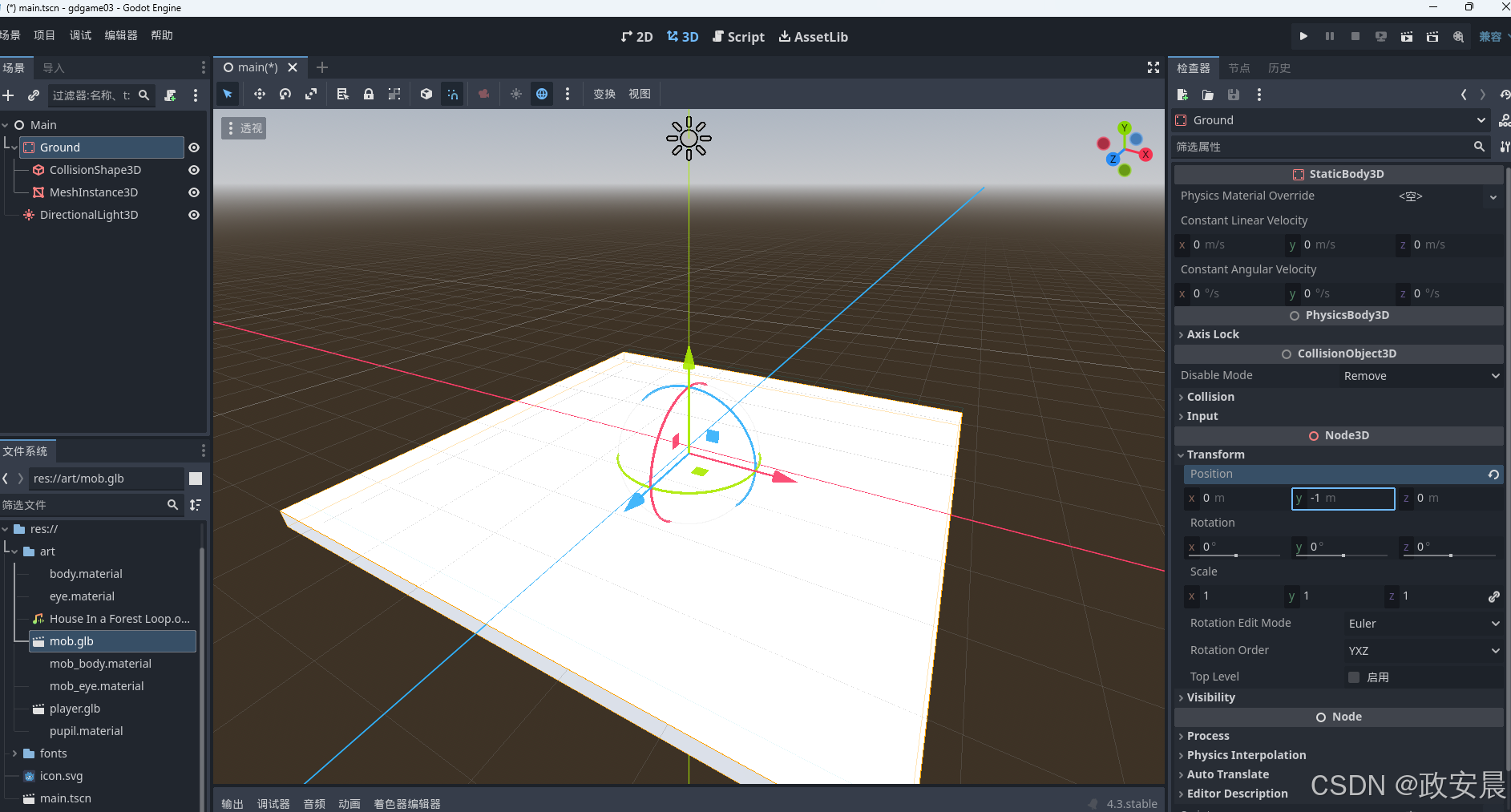Run the project with play button
Image resolution: width=1511 pixels, height=812 pixels.
coord(1303,36)
